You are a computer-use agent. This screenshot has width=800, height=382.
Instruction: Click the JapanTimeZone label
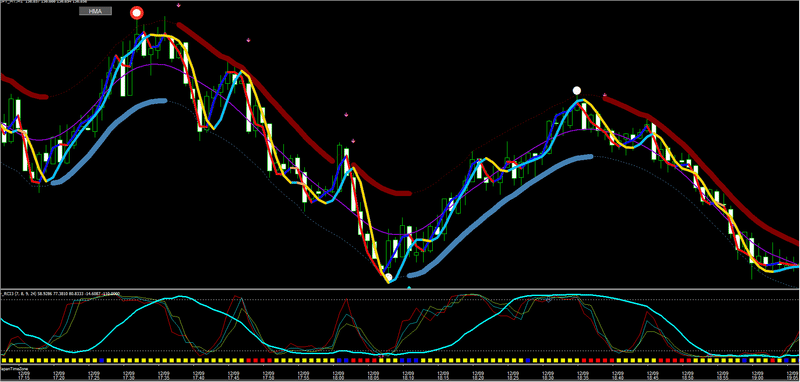pyautogui.click(x=14, y=368)
